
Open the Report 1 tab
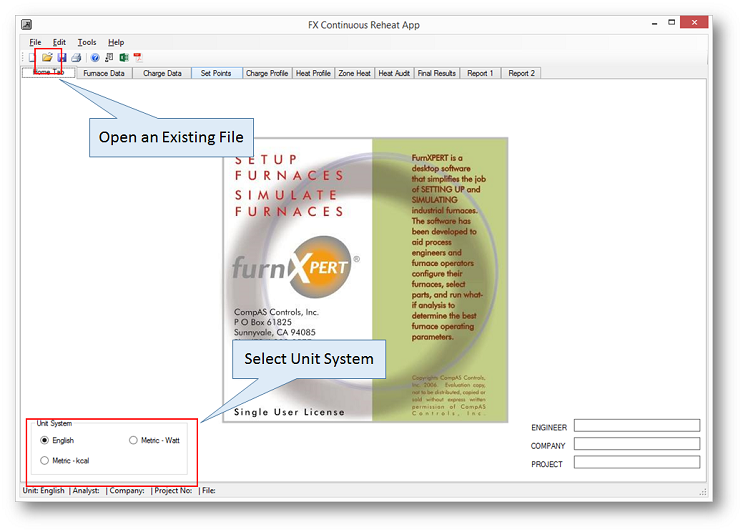click(x=480, y=73)
